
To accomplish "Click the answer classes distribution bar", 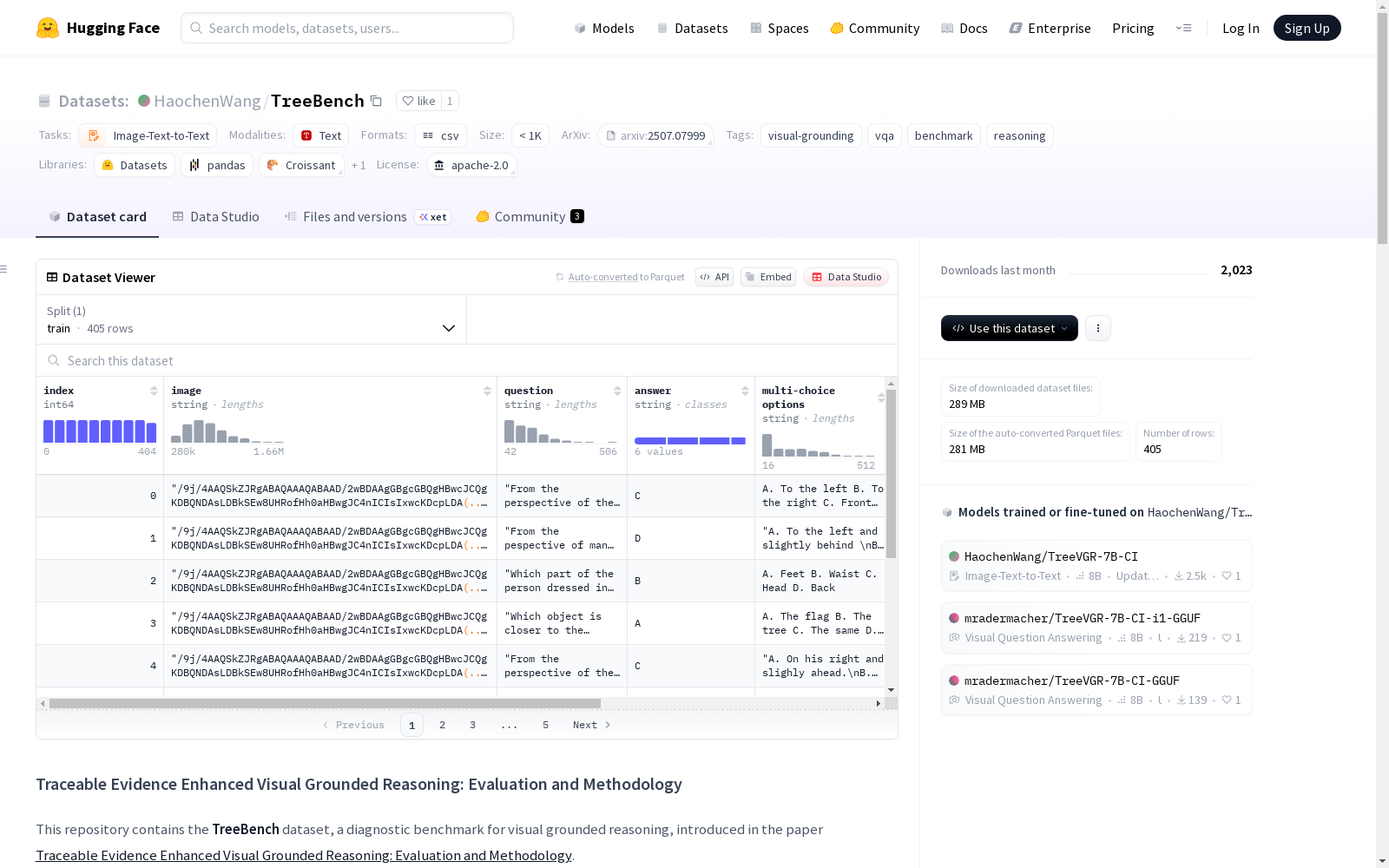I will pyautogui.click(x=690, y=441).
